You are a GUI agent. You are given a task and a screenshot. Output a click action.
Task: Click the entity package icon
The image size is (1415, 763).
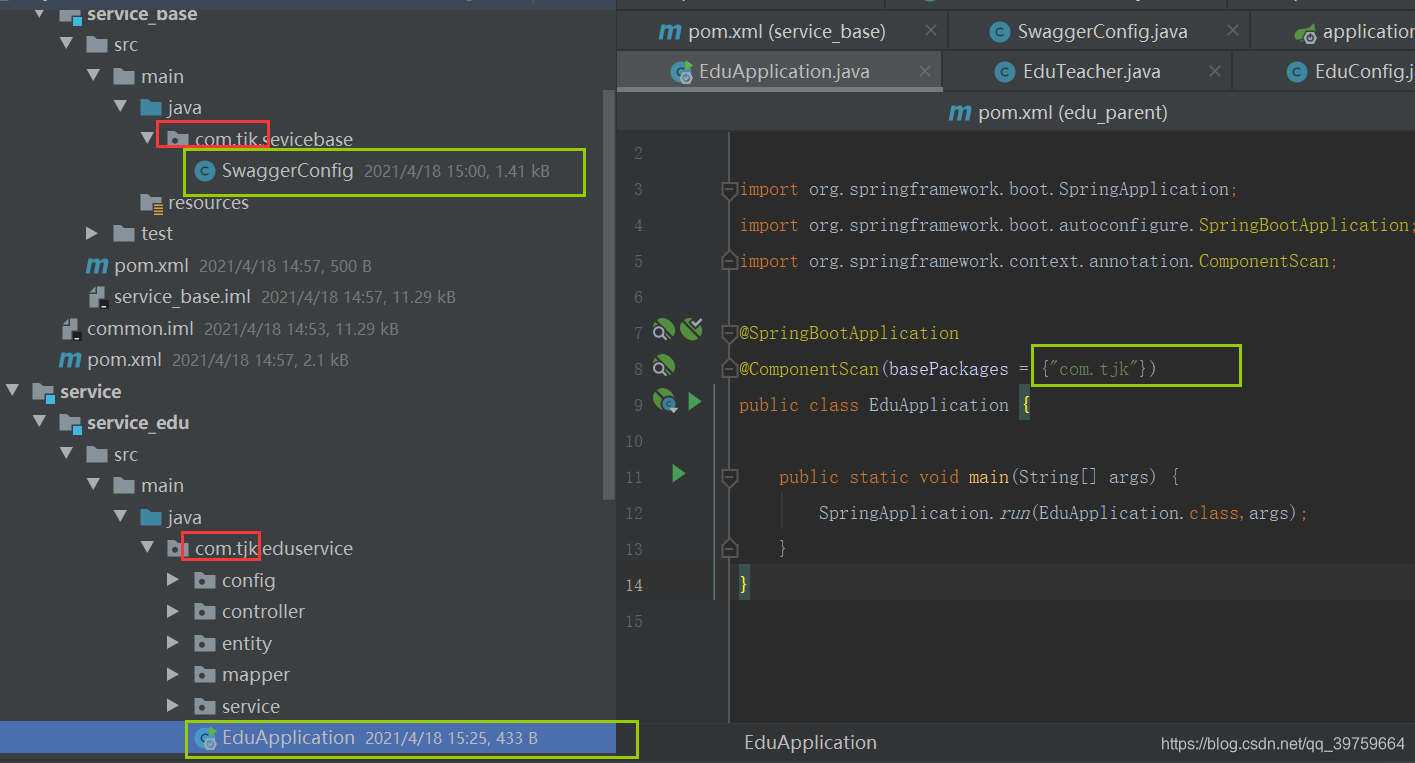point(205,643)
